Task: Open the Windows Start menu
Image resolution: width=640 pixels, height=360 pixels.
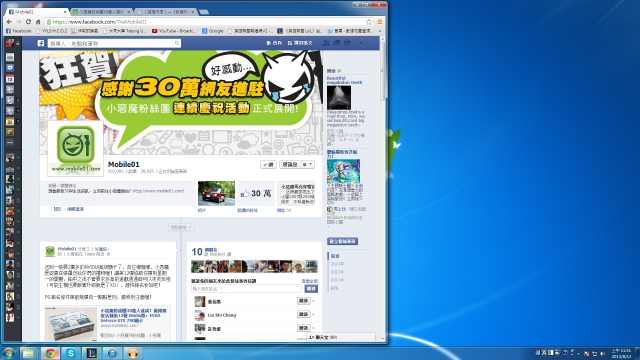Action: (x=9, y=353)
